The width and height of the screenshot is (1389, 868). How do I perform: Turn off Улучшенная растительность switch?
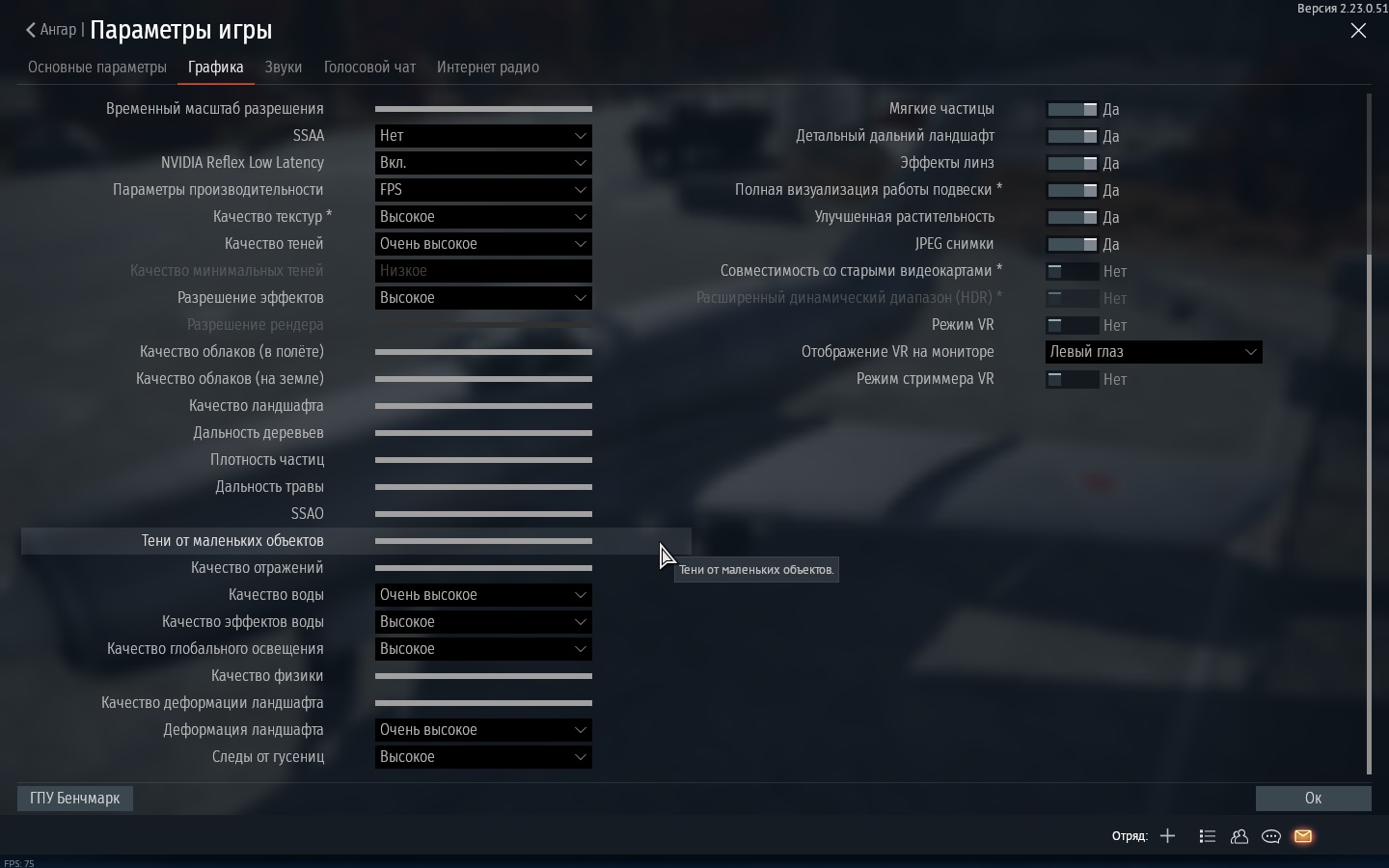tap(1073, 217)
